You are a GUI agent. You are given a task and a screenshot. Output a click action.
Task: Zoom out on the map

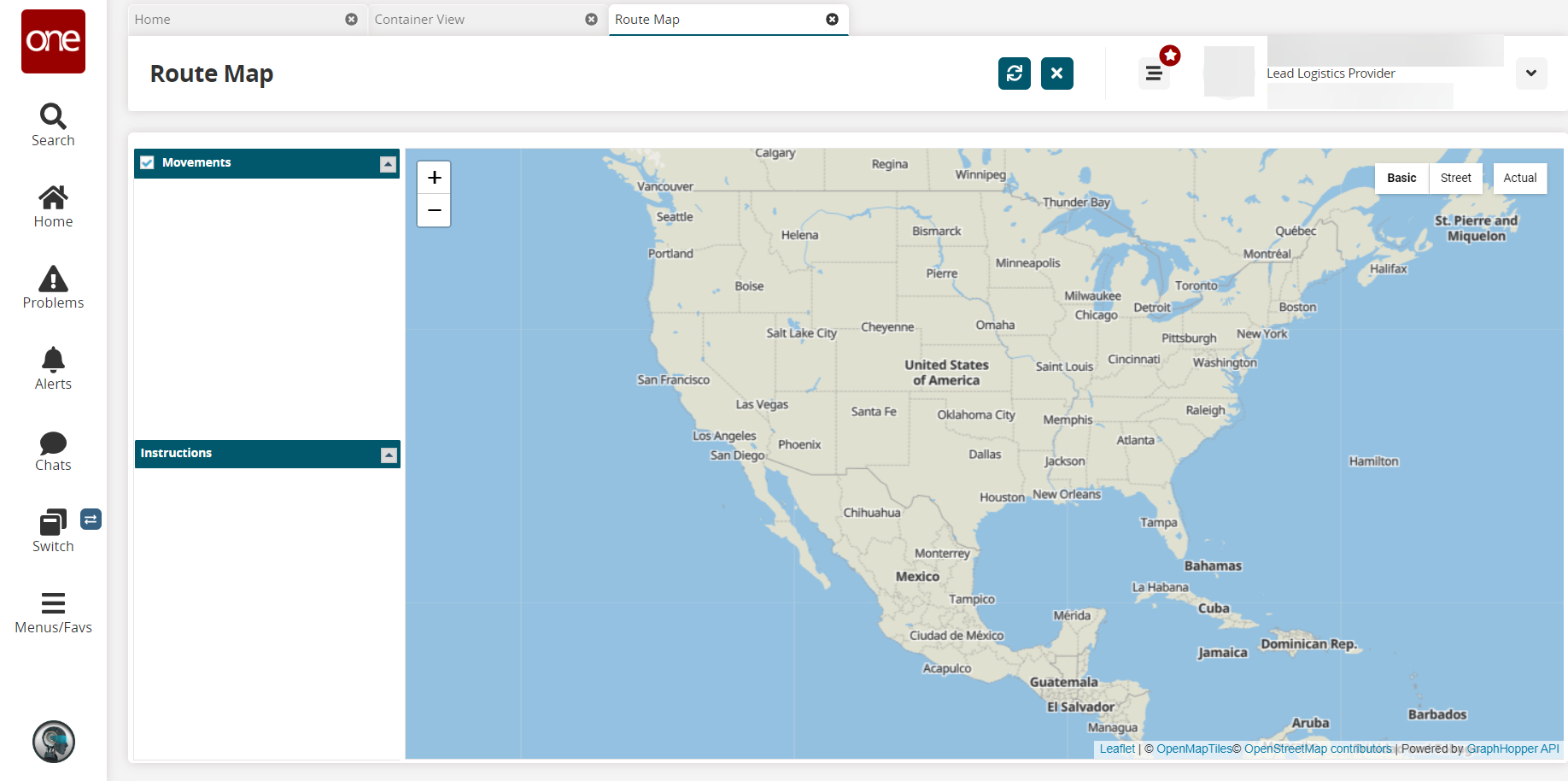point(434,210)
